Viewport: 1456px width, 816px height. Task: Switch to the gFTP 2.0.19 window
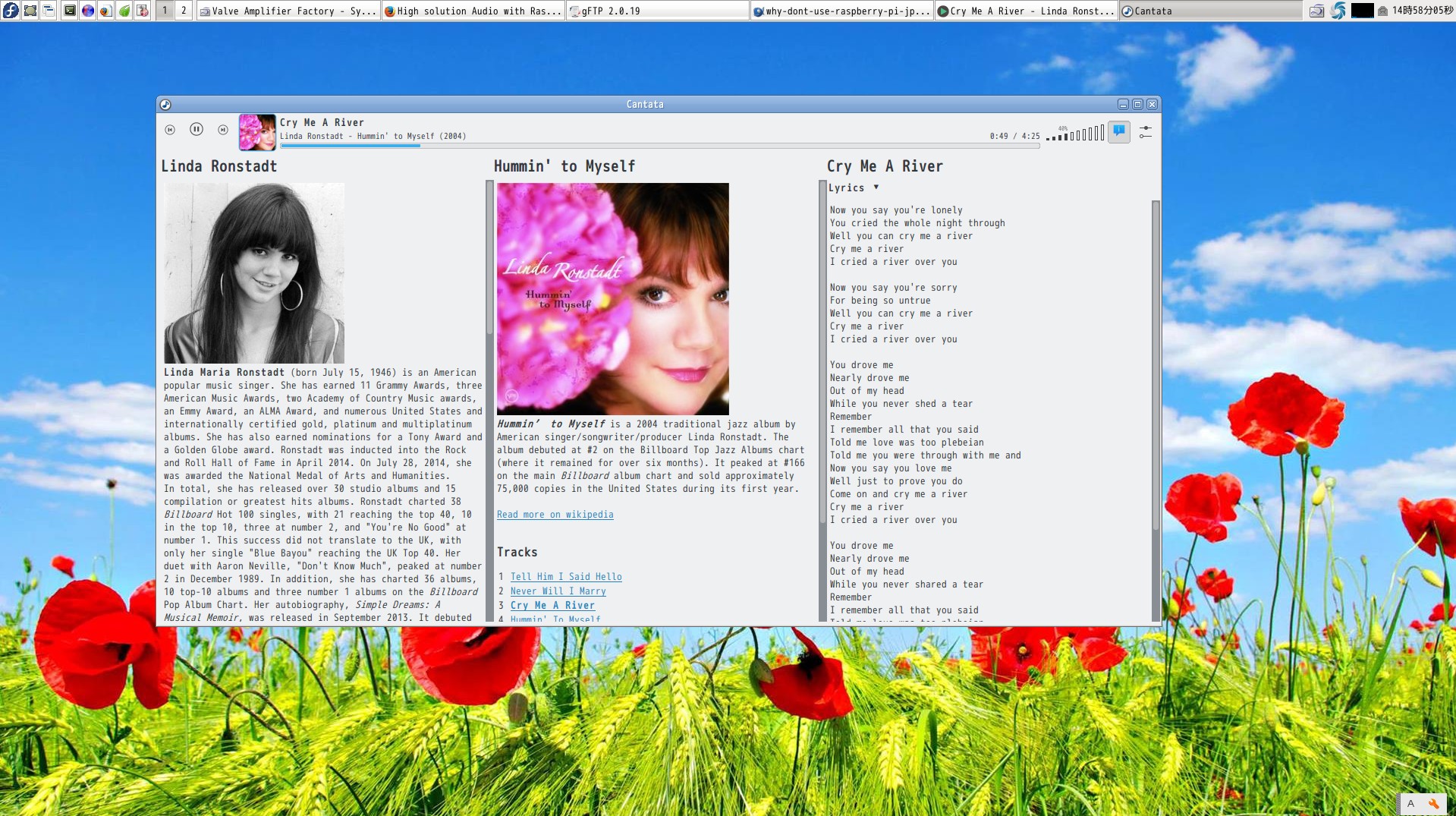(657, 11)
